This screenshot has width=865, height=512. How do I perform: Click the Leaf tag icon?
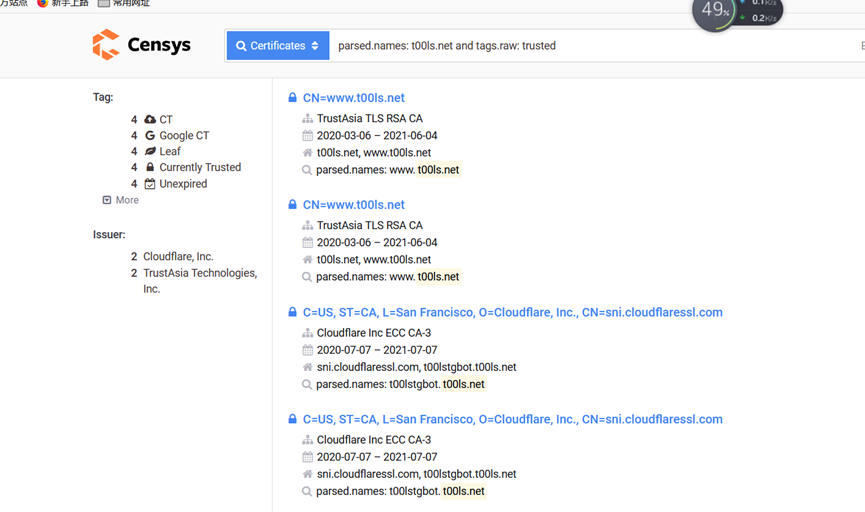point(150,152)
